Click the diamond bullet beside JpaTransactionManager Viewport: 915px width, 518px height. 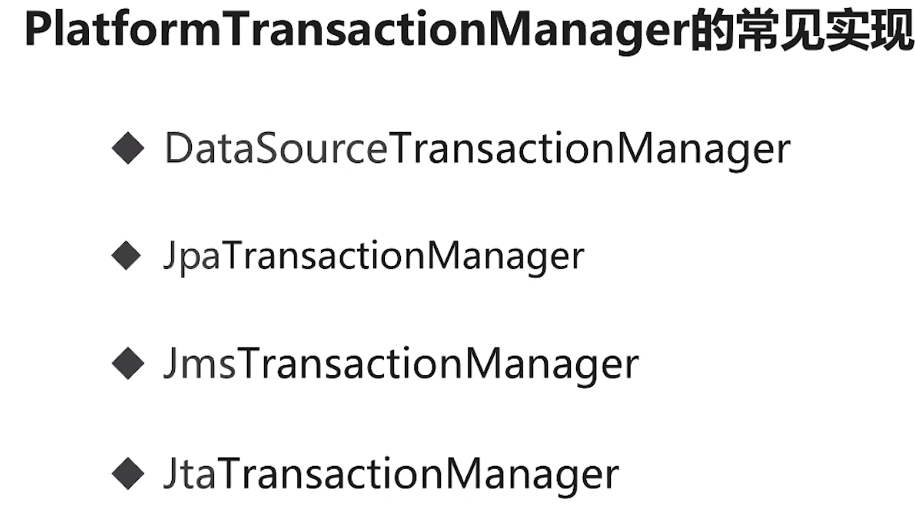pyautogui.click(x=129, y=257)
